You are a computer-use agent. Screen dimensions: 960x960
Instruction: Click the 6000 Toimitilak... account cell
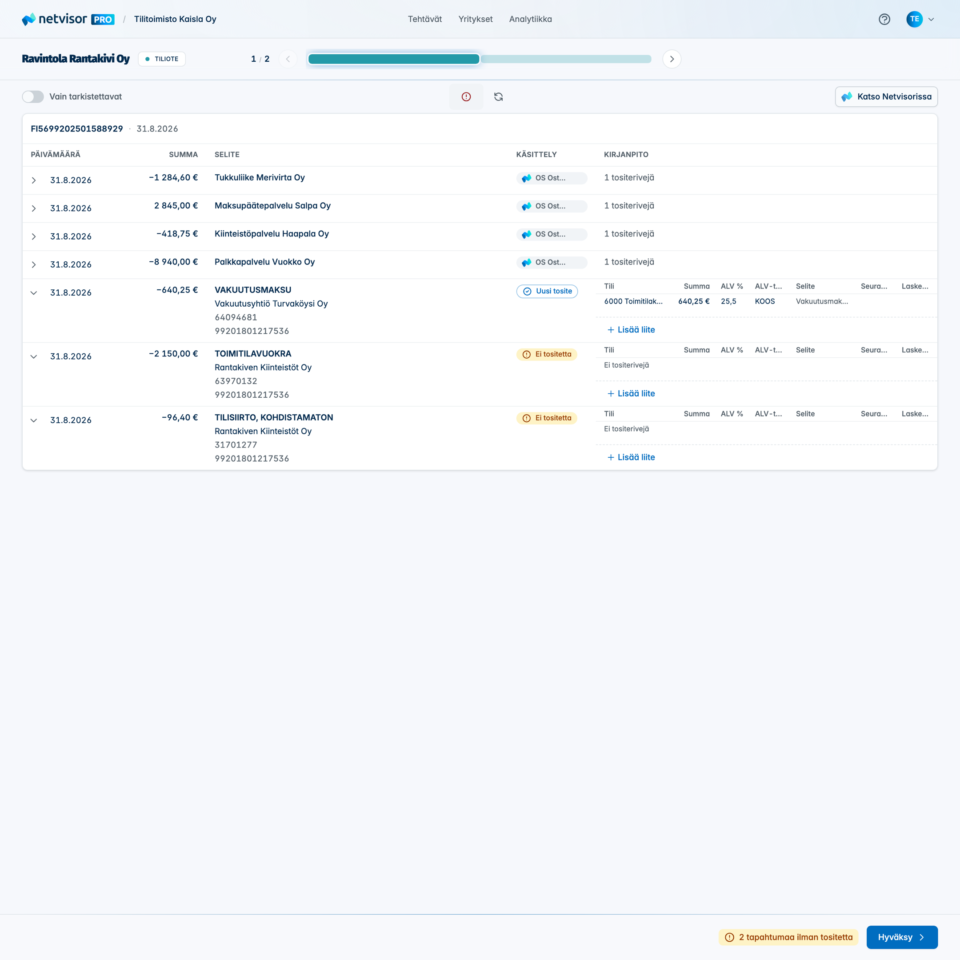[x=633, y=301]
